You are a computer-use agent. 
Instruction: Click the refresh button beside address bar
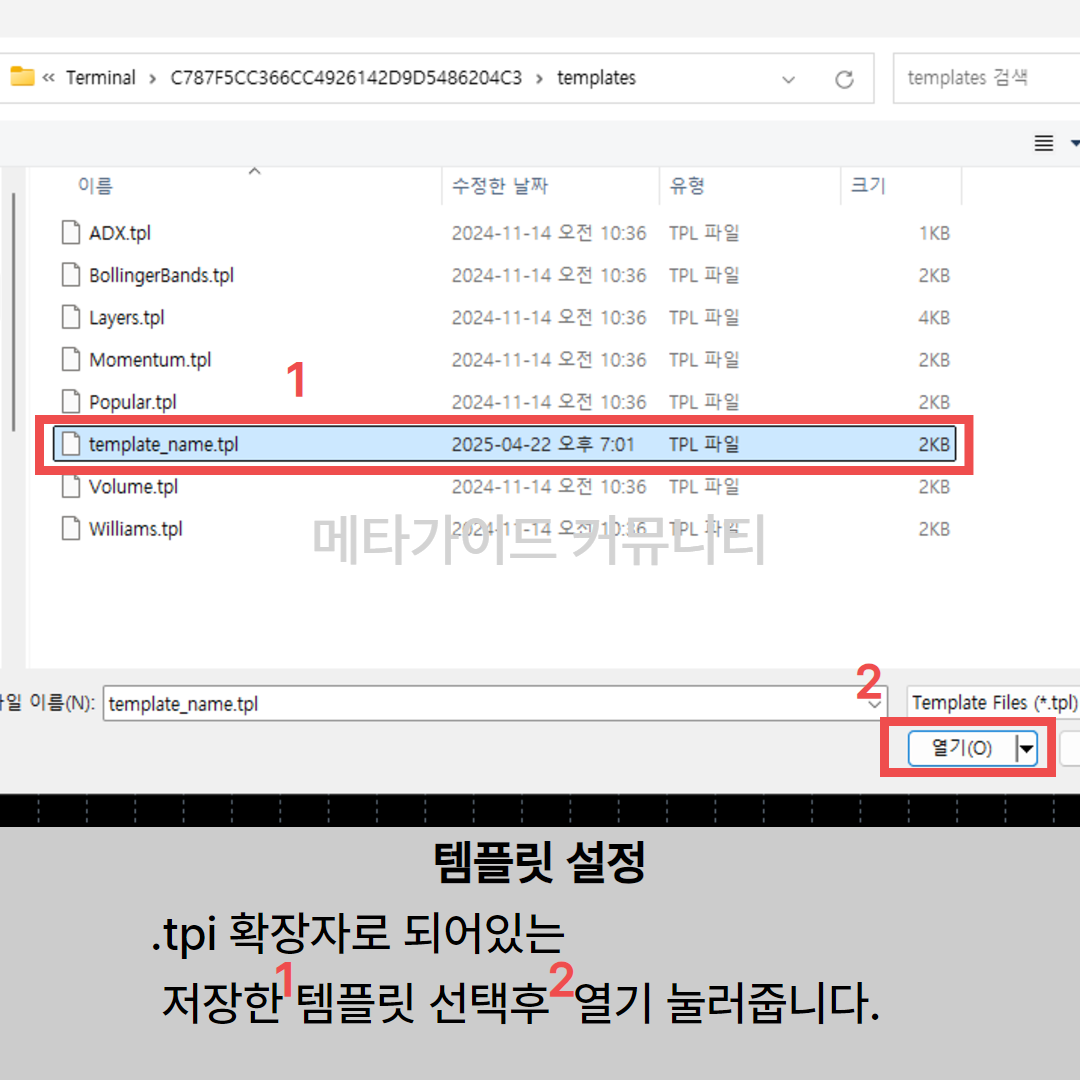pos(844,79)
